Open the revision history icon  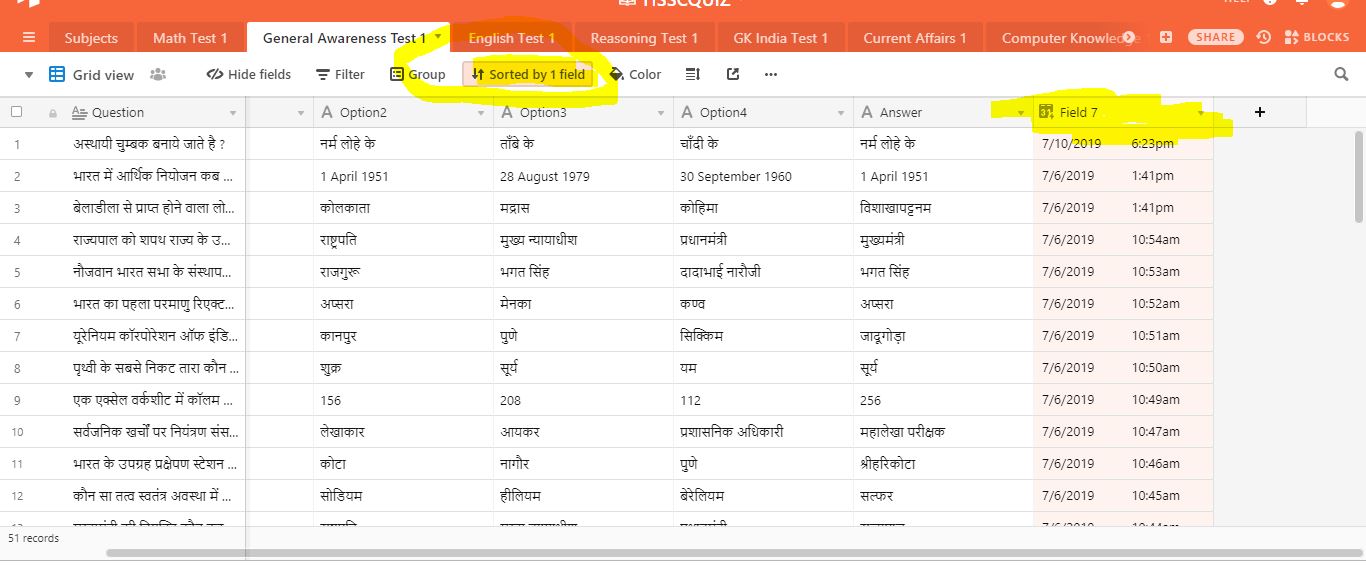1264,38
